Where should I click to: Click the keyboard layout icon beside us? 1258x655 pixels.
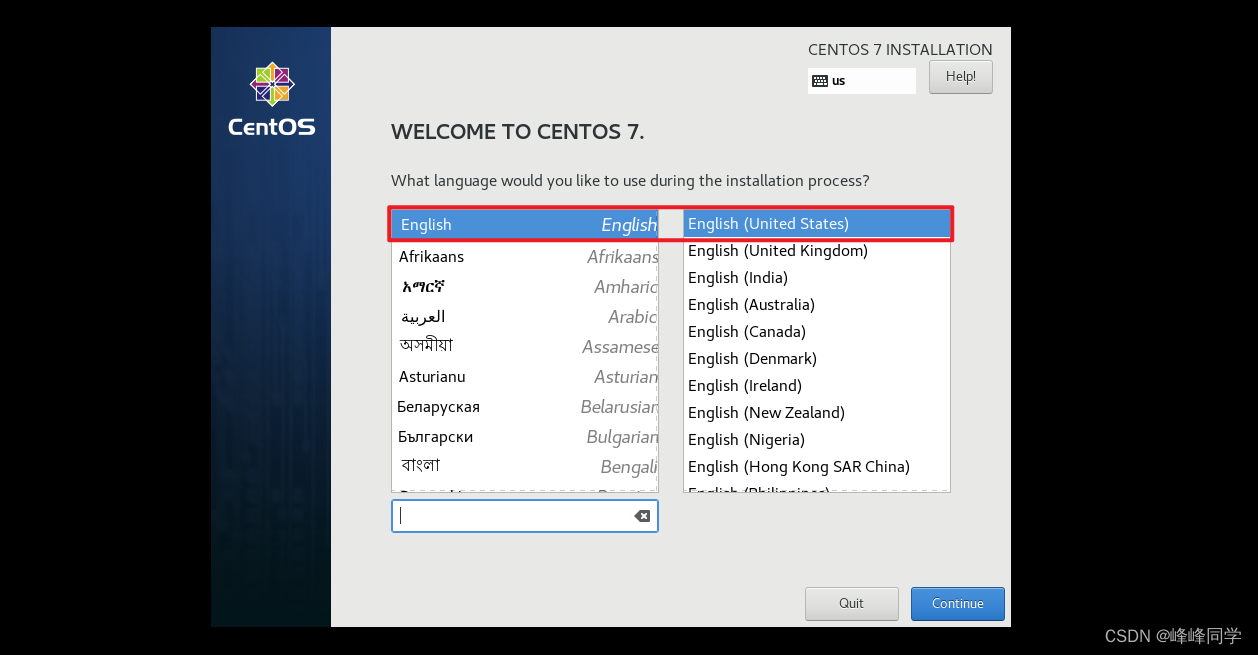[819, 81]
